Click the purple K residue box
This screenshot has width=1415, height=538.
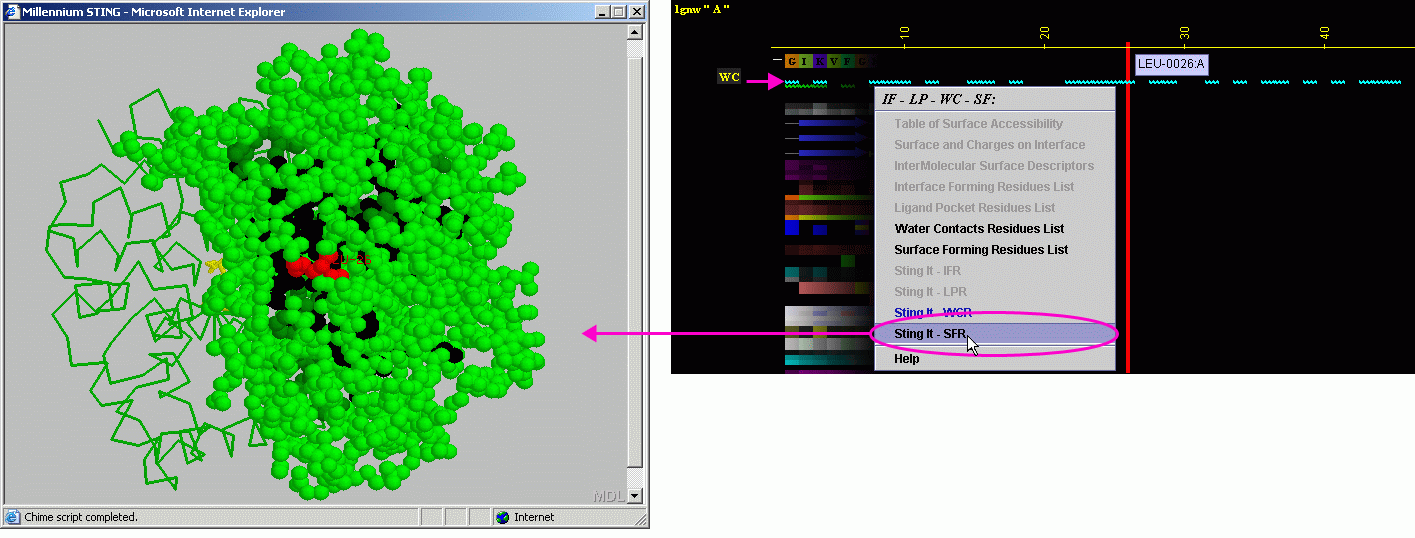[x=820, y=61]
